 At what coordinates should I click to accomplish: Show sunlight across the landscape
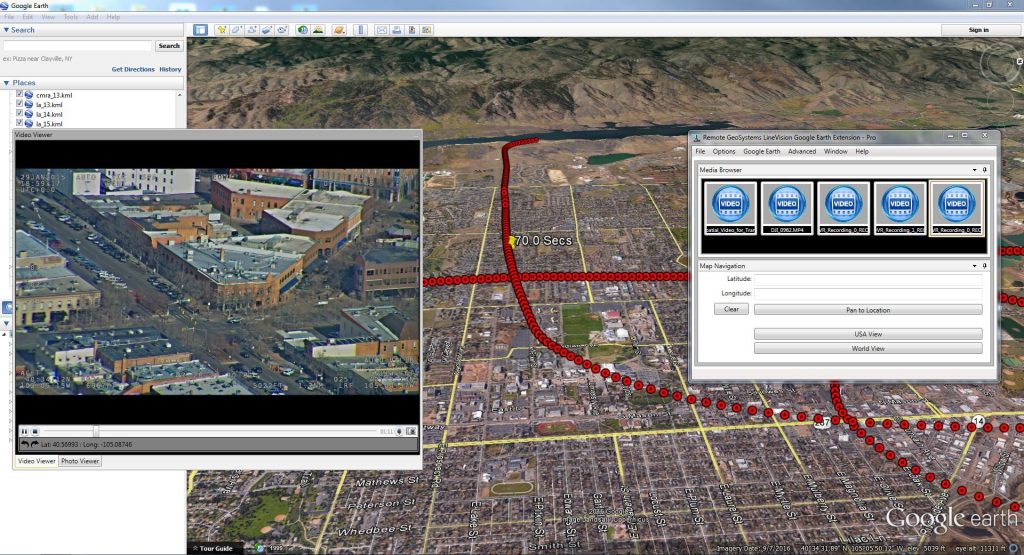point(318,30)
